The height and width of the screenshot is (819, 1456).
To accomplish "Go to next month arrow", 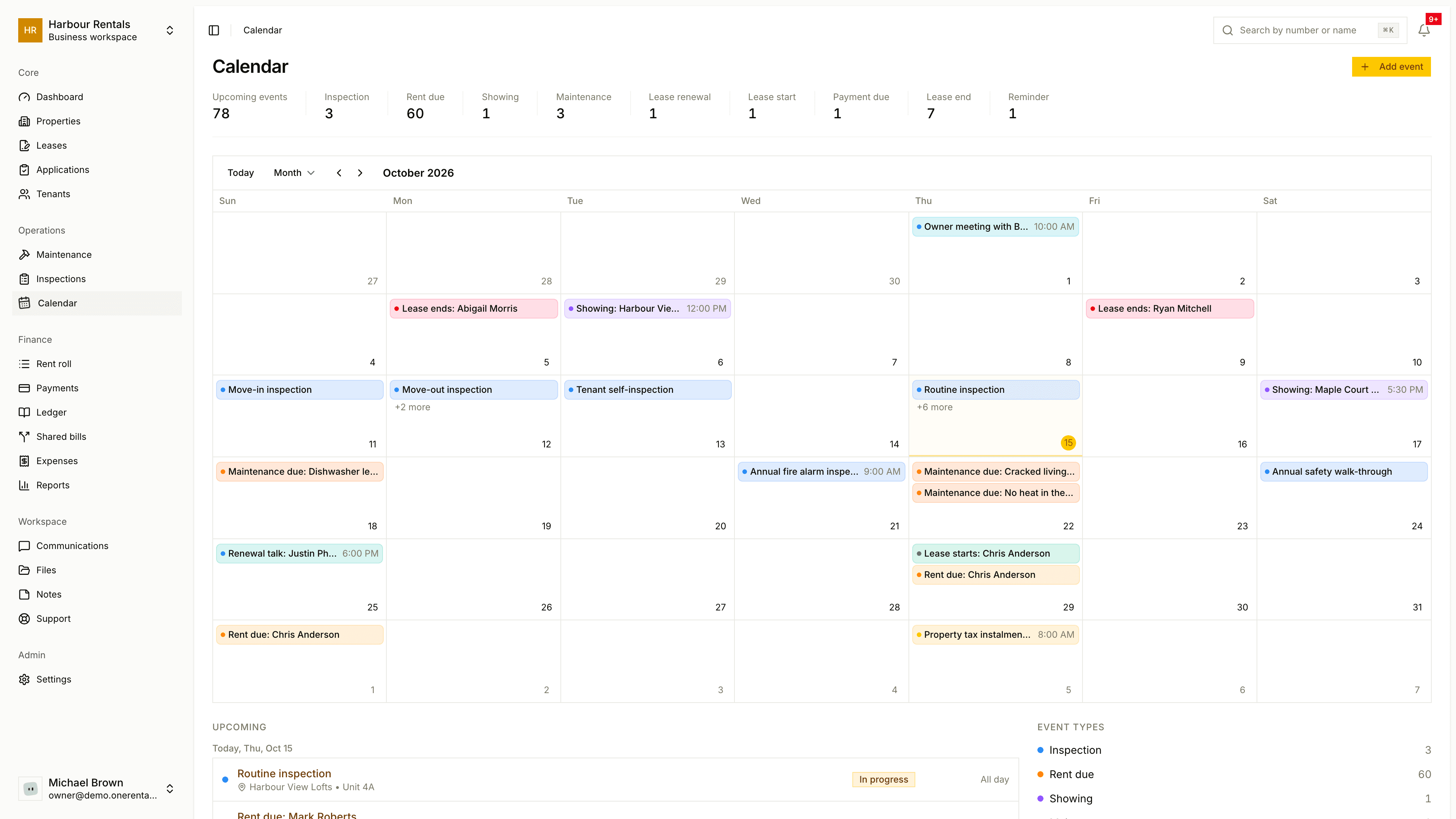I will click(x=360, y=173).
